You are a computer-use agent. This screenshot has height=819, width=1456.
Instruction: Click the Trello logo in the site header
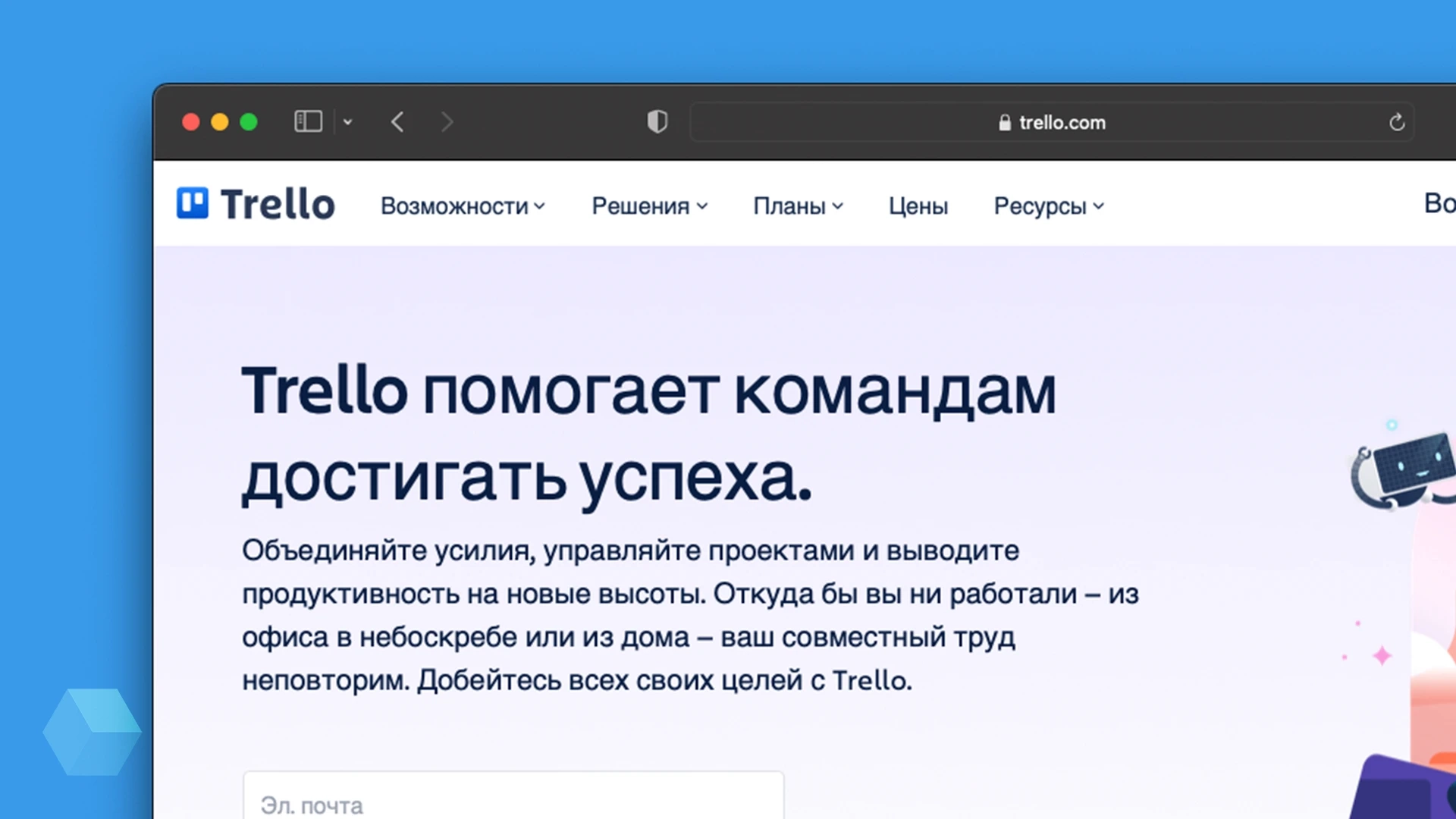pyautogui.click(x=256, y=204)
